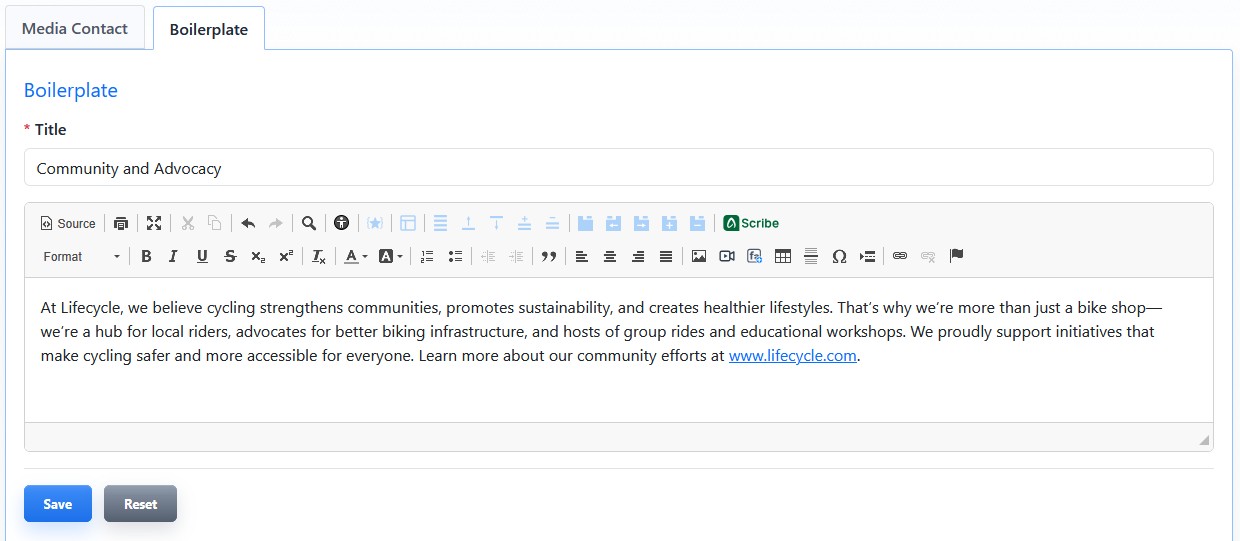Undo the last edit

[x=248, y=223]
